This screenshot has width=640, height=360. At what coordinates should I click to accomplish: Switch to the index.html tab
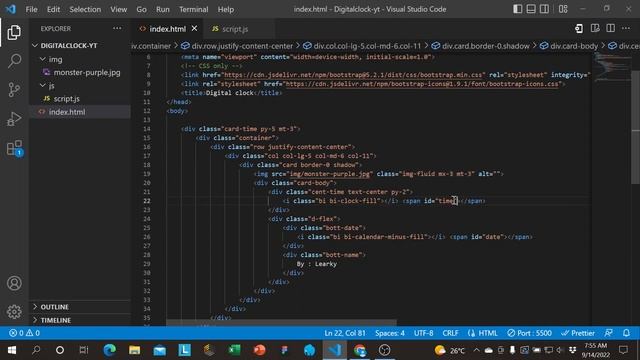(167, 29)
